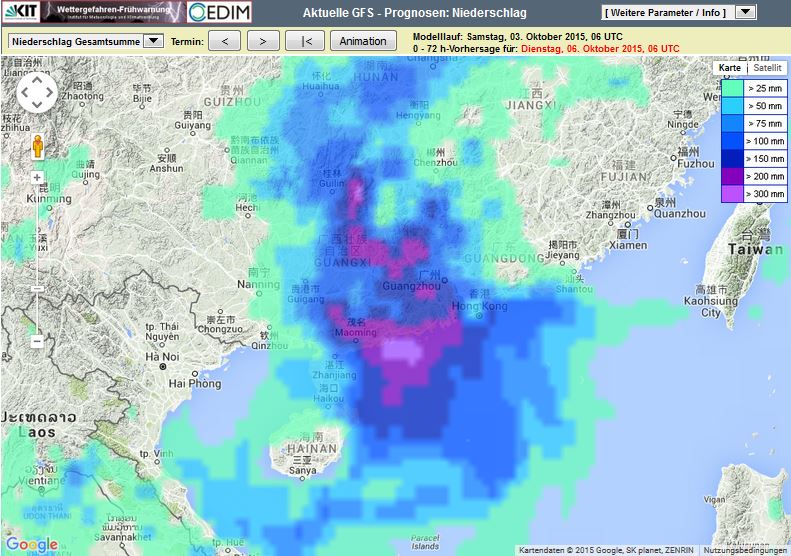Click the > 300 mm legend color
The image size is (791, 556).
pos(731,194)
